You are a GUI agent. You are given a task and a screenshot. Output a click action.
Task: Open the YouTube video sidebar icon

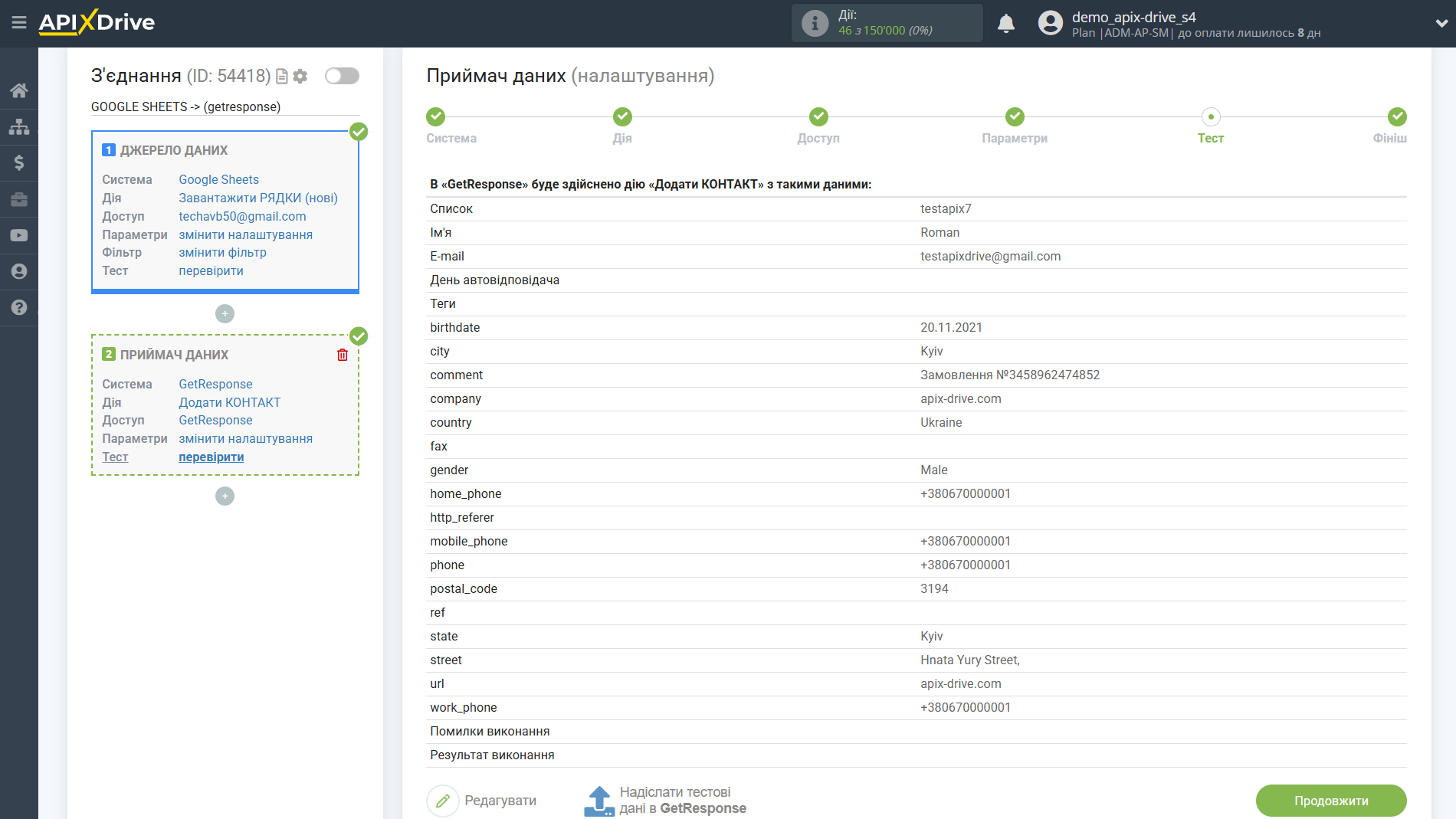coord(19,235)
